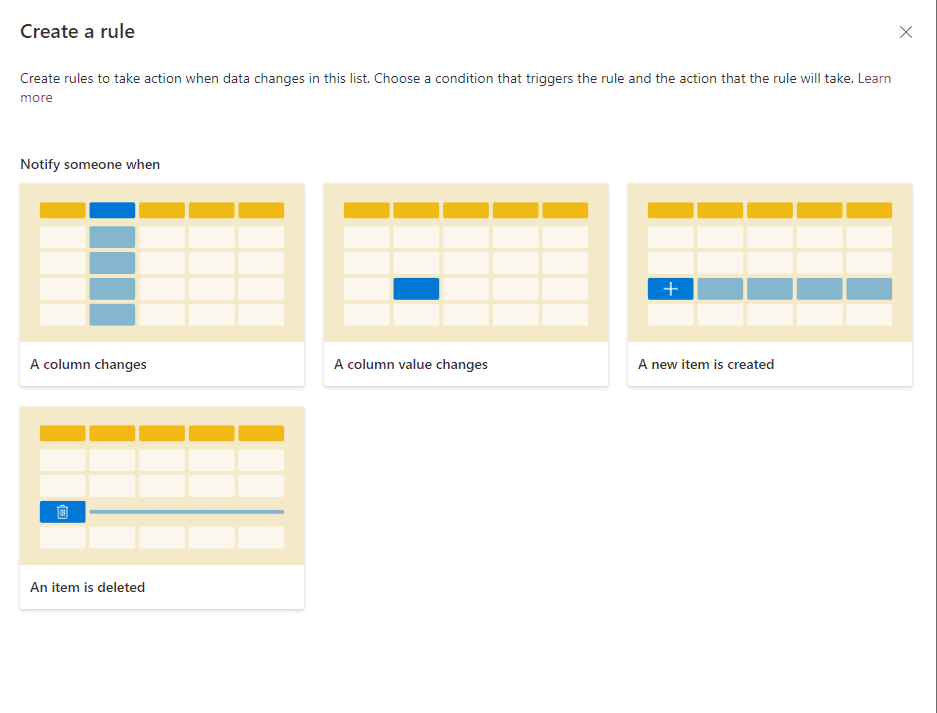Click the 'A column changes' illustration thumbnail
Screen dimensions: 937x713
pyautogui.click(x=162, y=263)
